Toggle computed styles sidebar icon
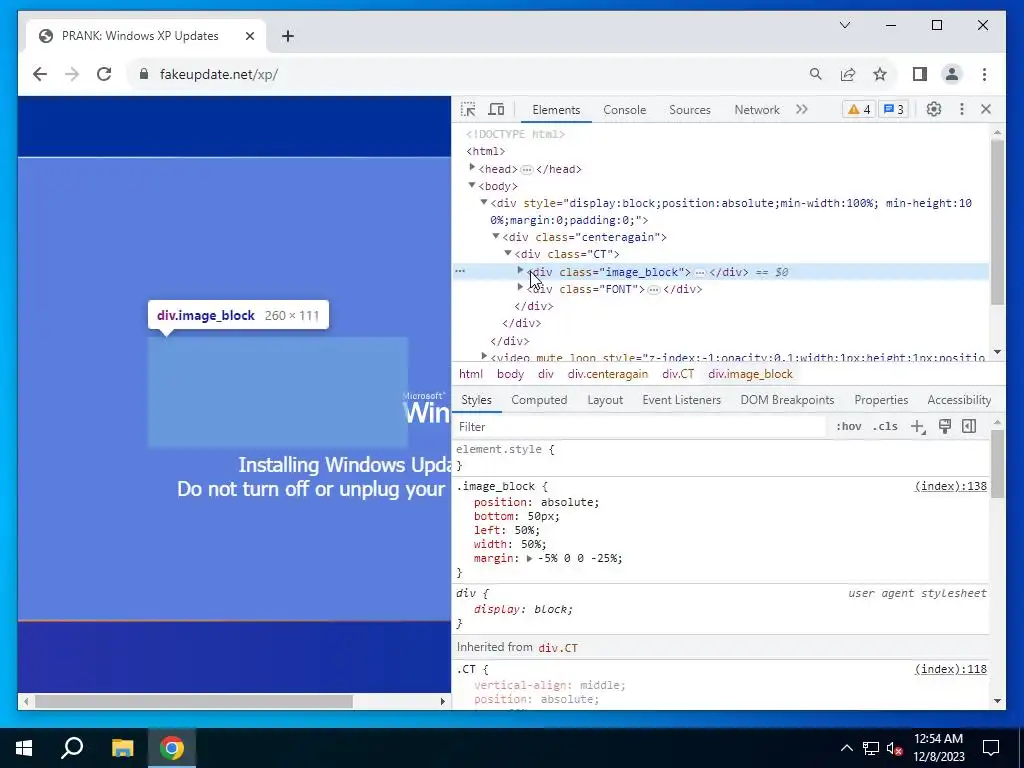 click(x=969, y=426)
